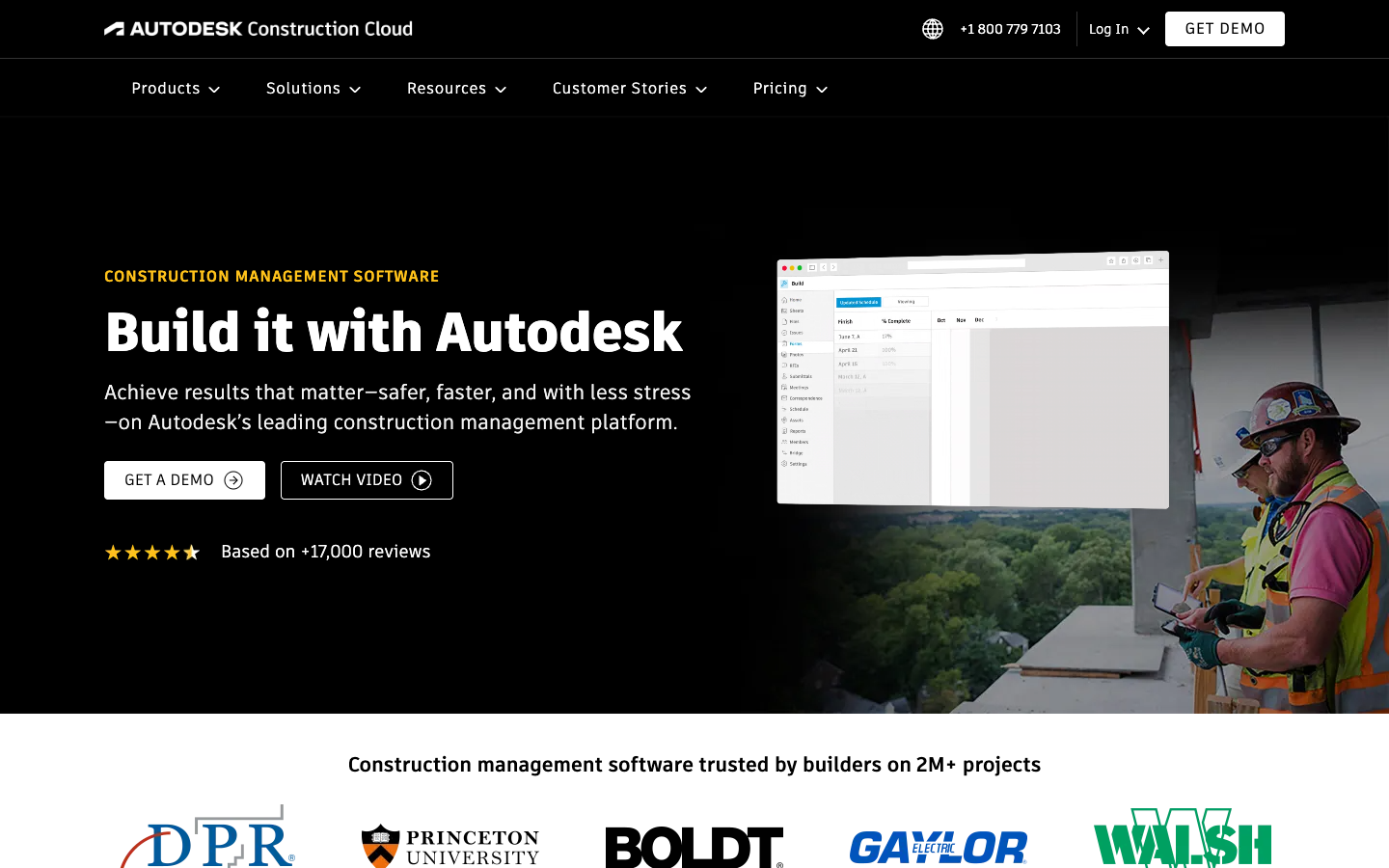Viewport: 1389px width, 868px height.
Task: Select the Updated Schedule toggle
Action: coord(858,302)
